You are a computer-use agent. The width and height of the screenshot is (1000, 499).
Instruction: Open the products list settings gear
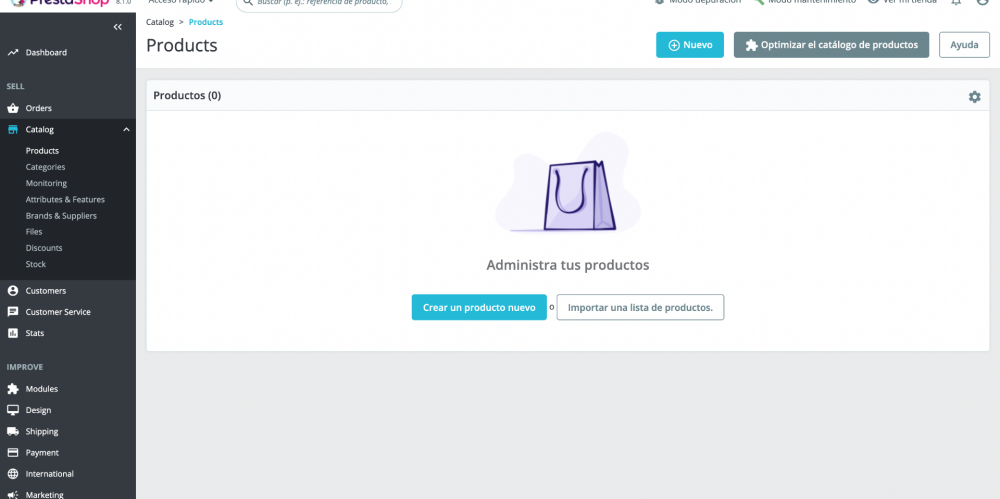pyautogui.click(x=974, y=97)
